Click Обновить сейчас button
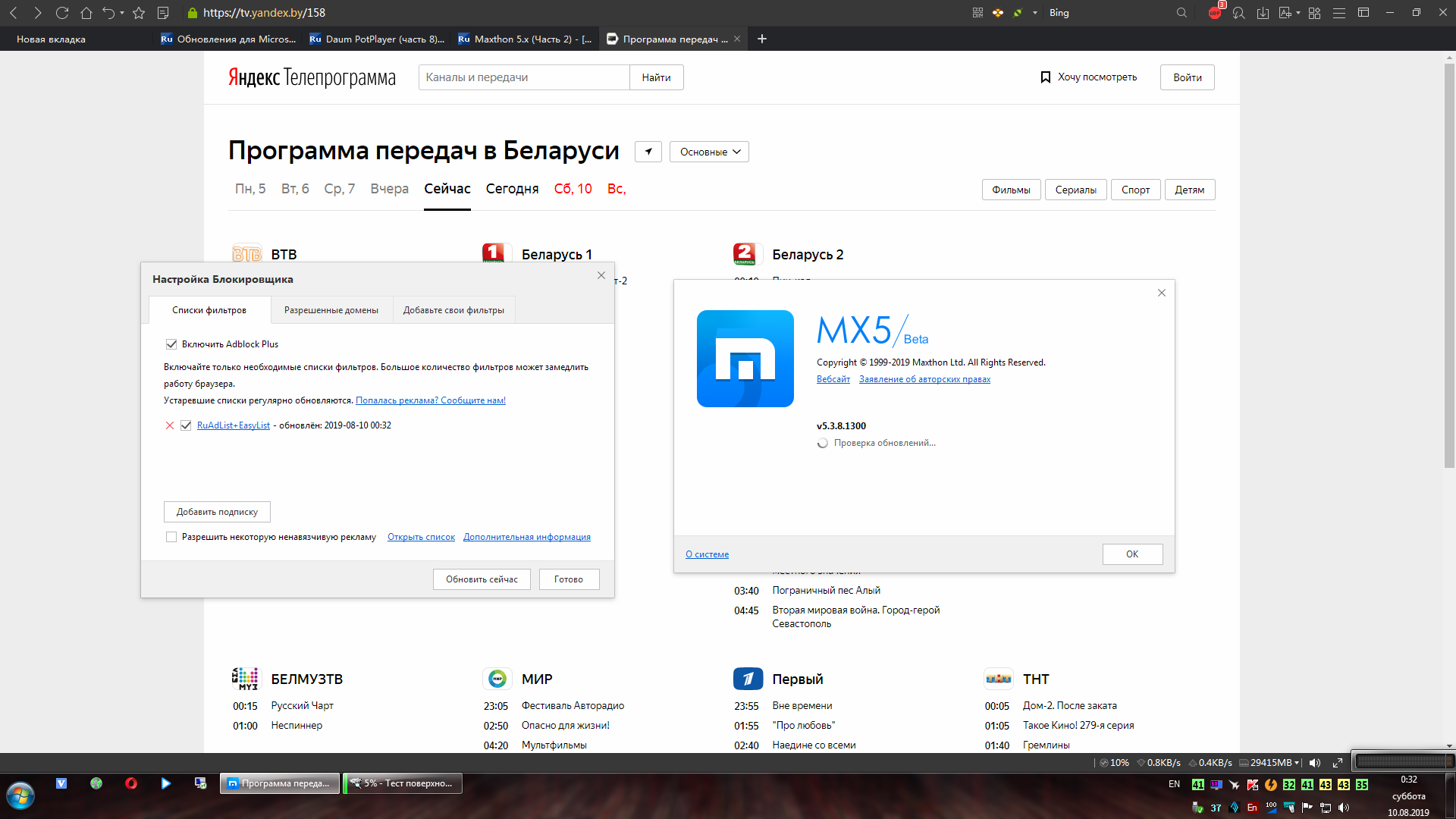 tap(482, 579)
